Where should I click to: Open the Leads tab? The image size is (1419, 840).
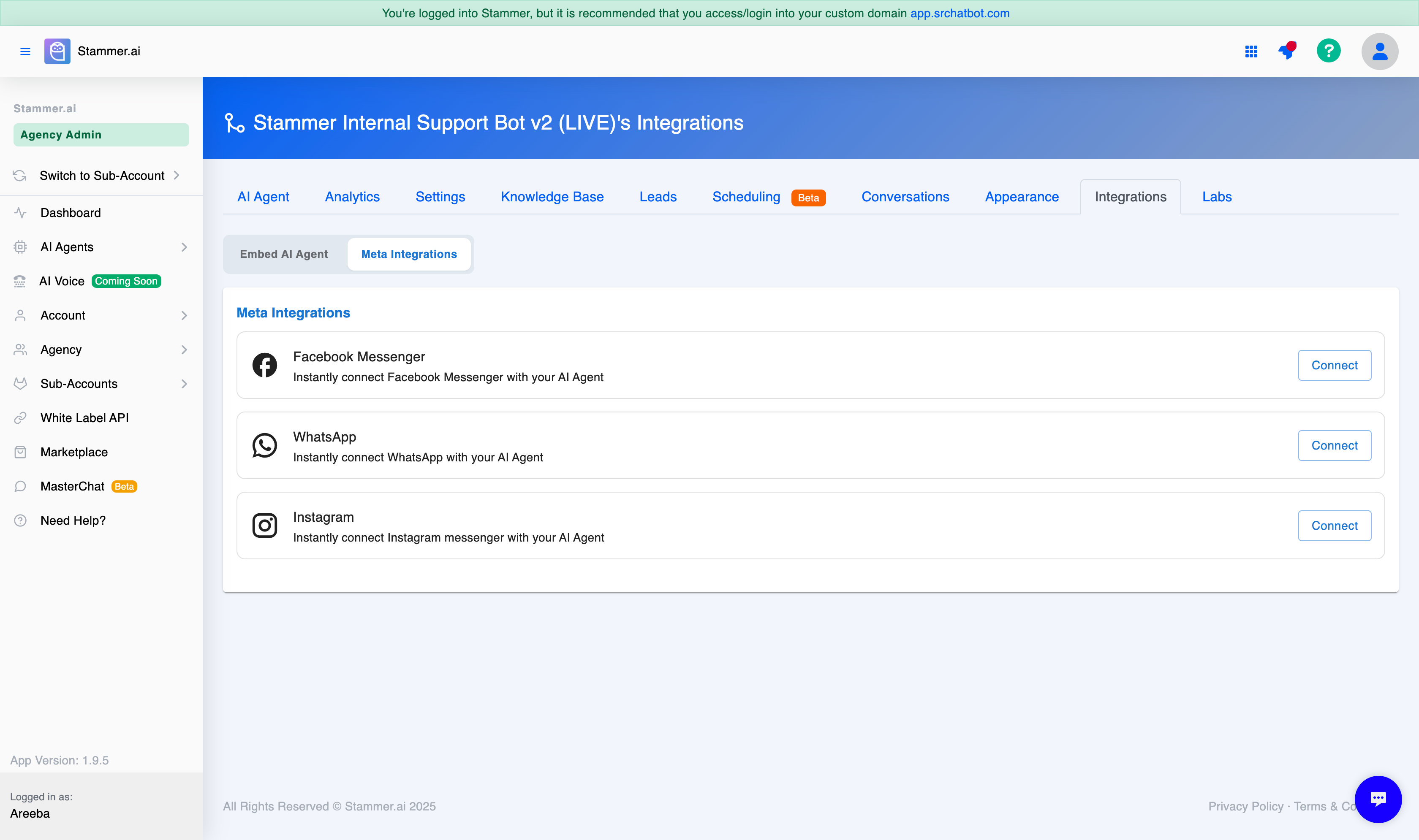click(x=658, y=197)
